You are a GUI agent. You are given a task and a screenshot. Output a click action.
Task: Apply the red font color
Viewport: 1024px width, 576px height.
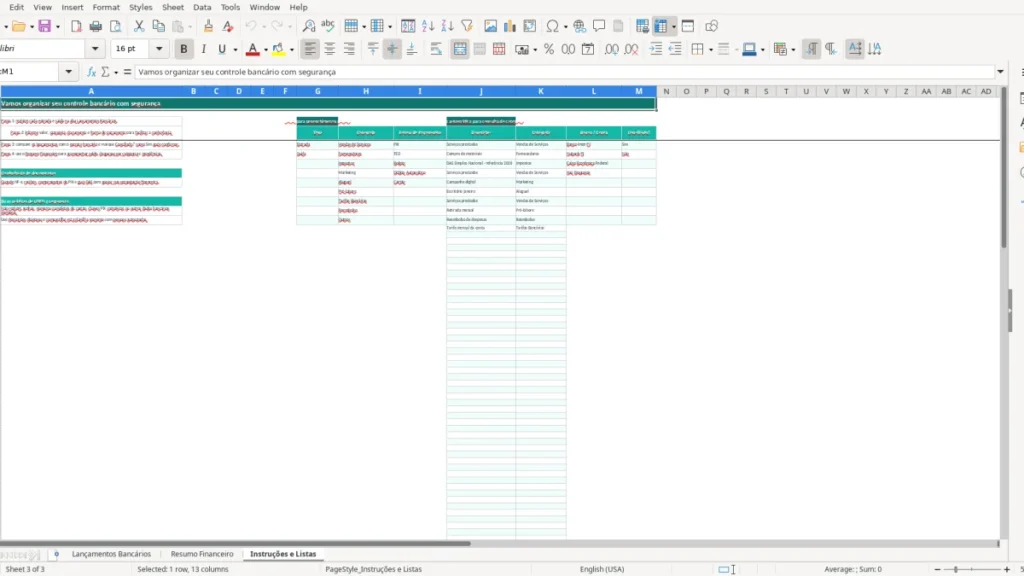tap(253, 49)
